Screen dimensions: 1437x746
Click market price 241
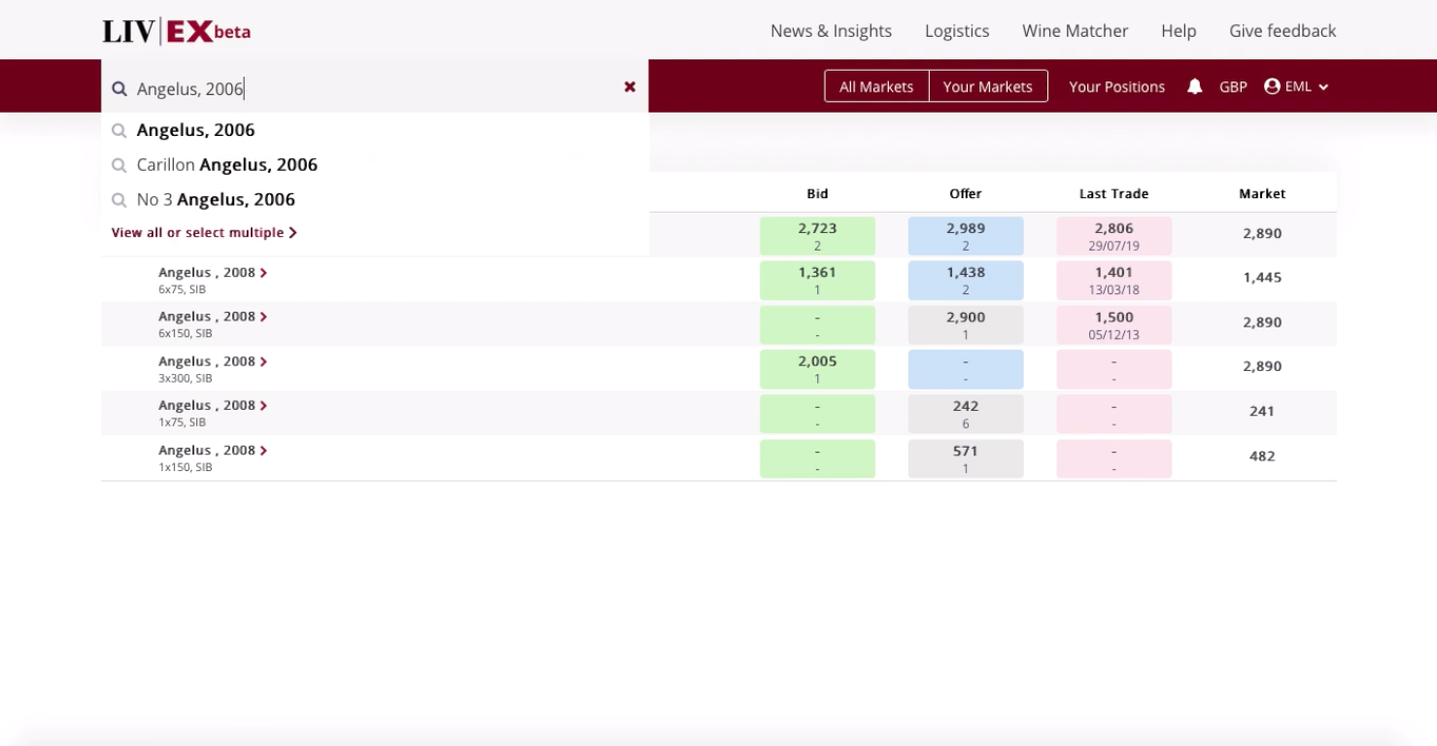point(1262,411)
